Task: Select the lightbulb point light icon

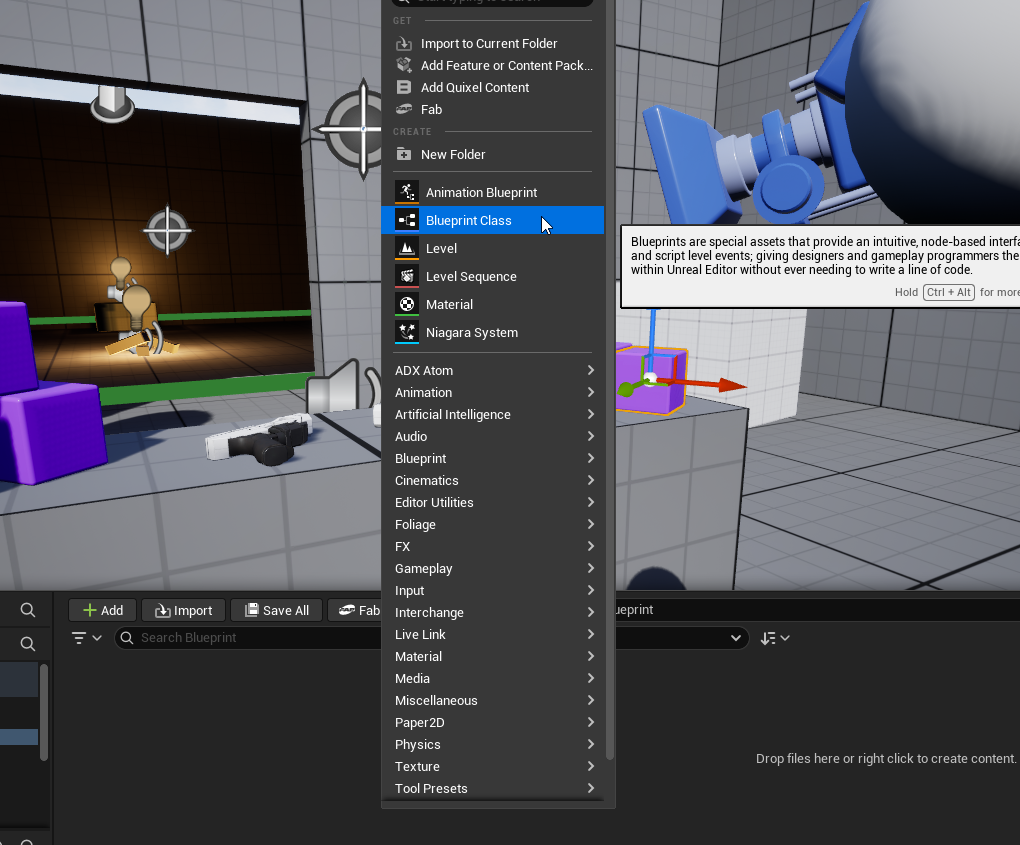Action: [x=136, y=307]
